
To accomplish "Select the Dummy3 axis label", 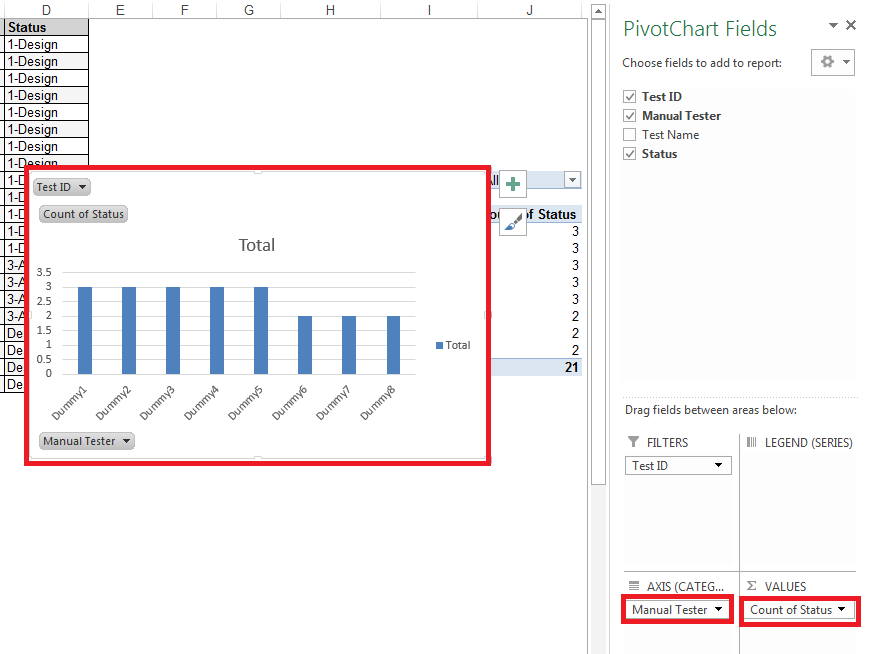I will pos(157,403).
